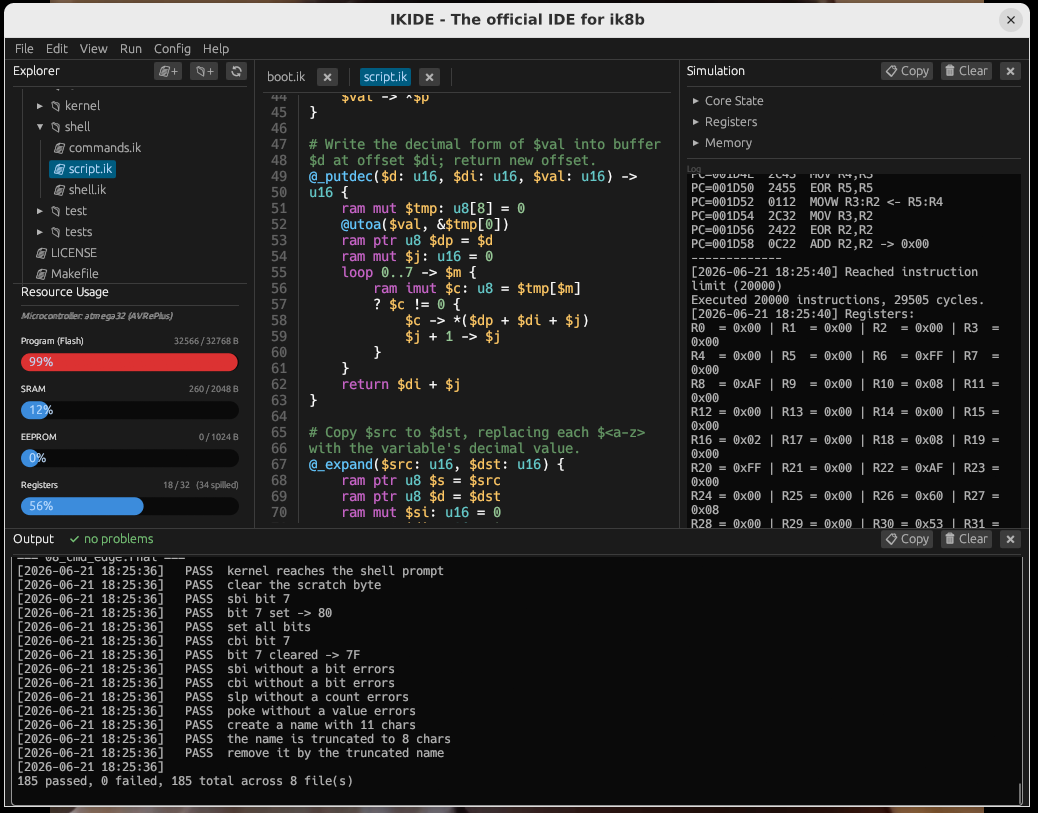Viewport: 1038px width, 813px height.
Task: Click the tests folder icon
Action: (x=56, y=232)
